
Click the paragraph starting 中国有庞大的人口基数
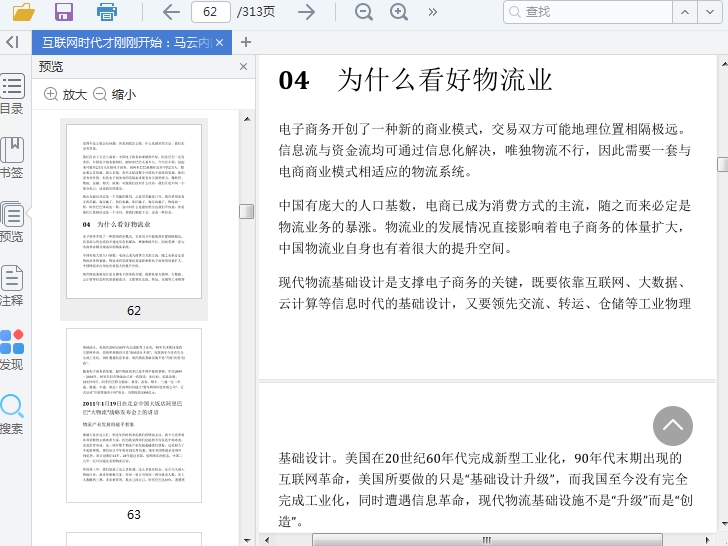[485, 227]
